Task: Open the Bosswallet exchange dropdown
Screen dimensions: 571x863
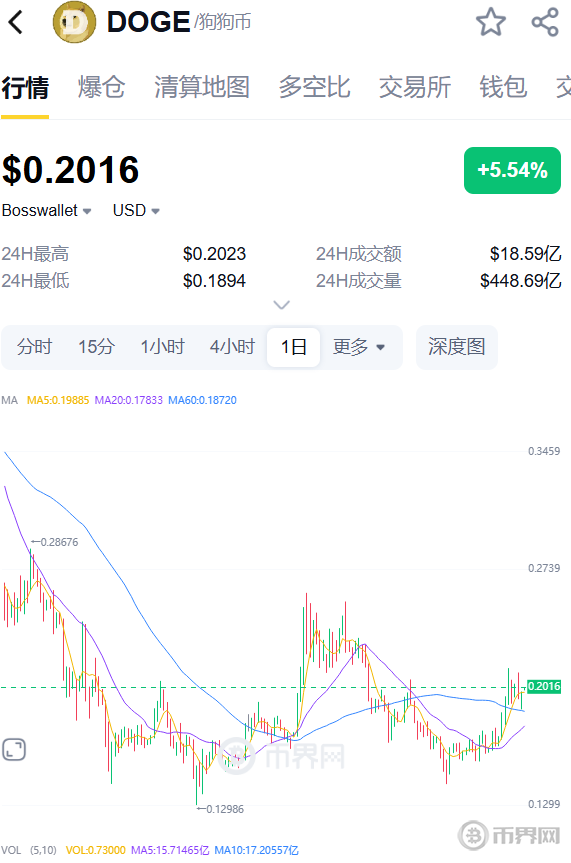Action: pyautogui.click(x=46, y=210)
